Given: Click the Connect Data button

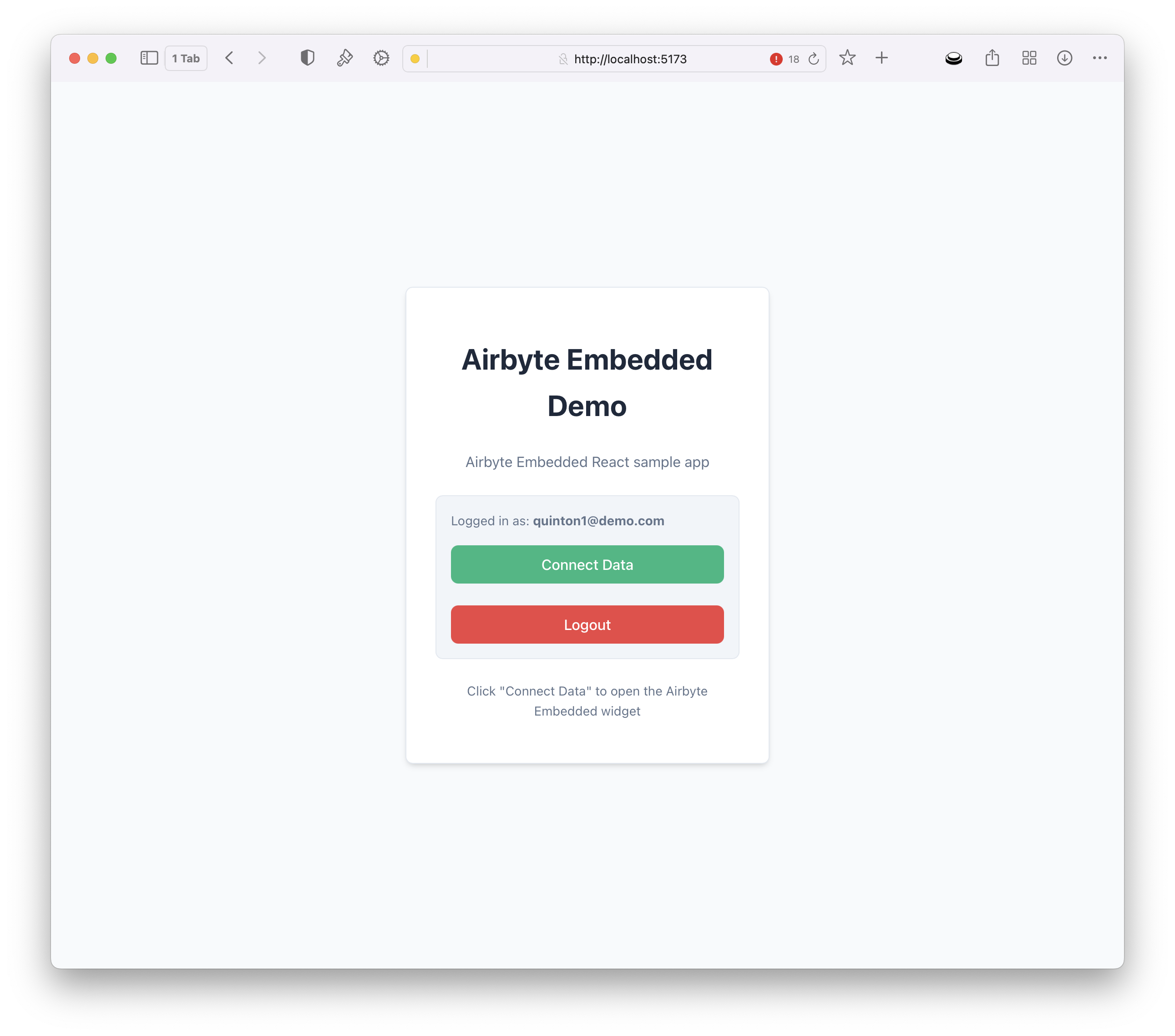Looking at the screenshot, I should click(x=587, y=564).
